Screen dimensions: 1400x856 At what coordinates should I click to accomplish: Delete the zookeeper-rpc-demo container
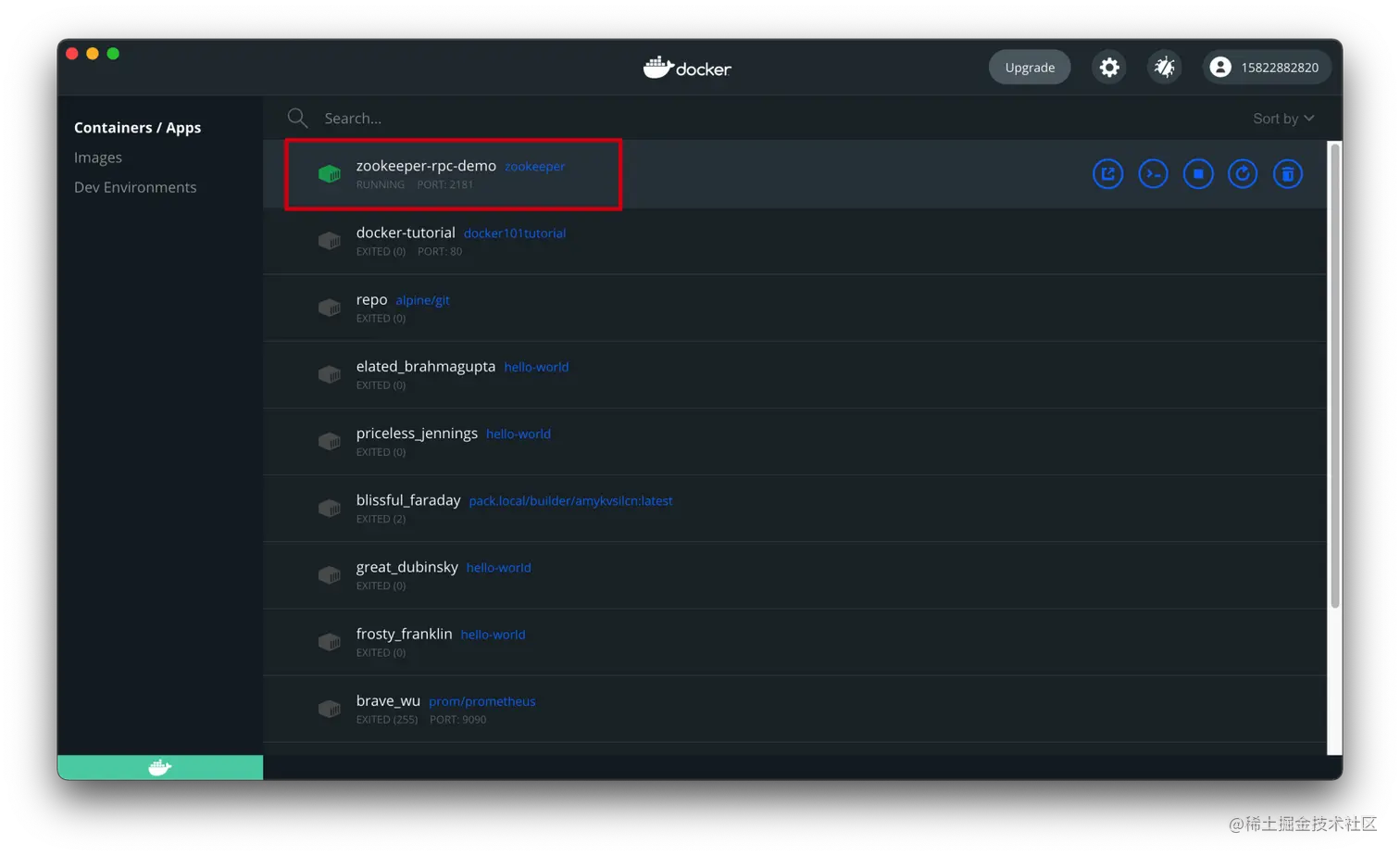point(1288,174)
